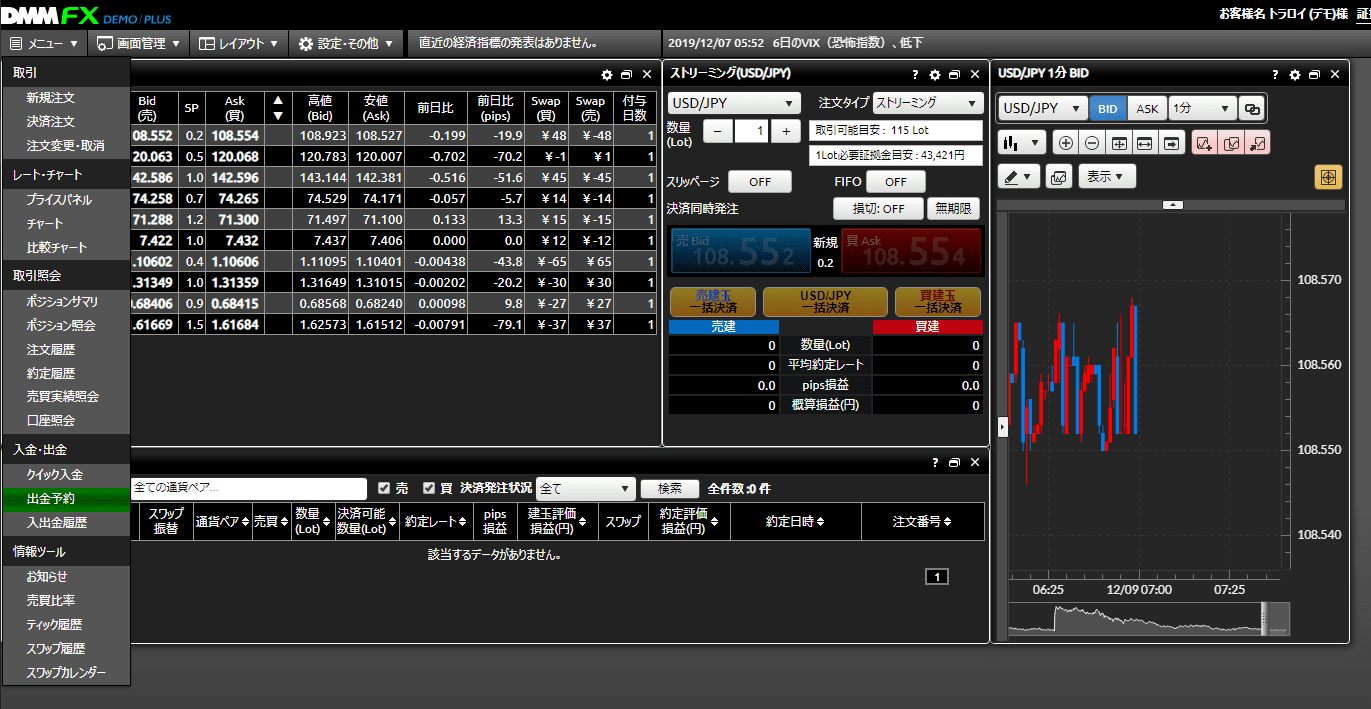Open the 決済発注状況 全て dropdown

click(x=586, y=488)
